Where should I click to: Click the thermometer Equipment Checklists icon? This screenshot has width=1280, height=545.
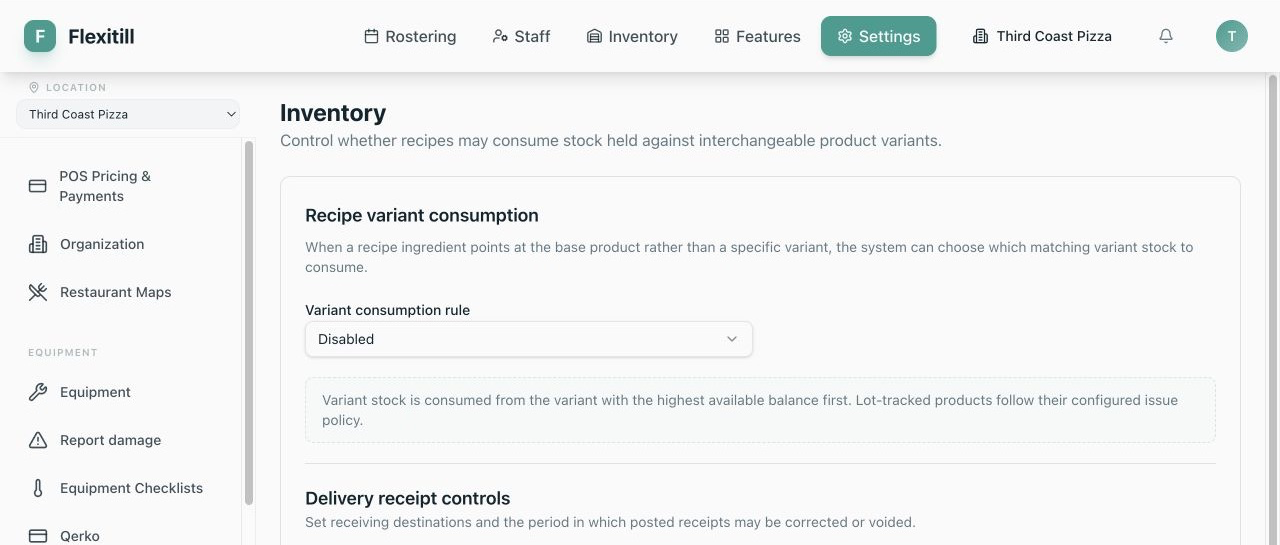pos(38,488)
